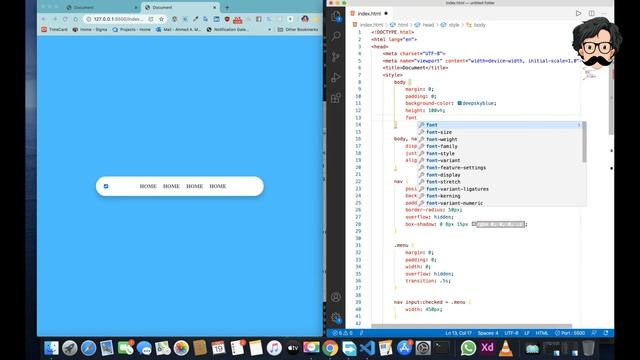Open Music app from the Dock
The width and height of the screenshot is (640, 360).
274,348
